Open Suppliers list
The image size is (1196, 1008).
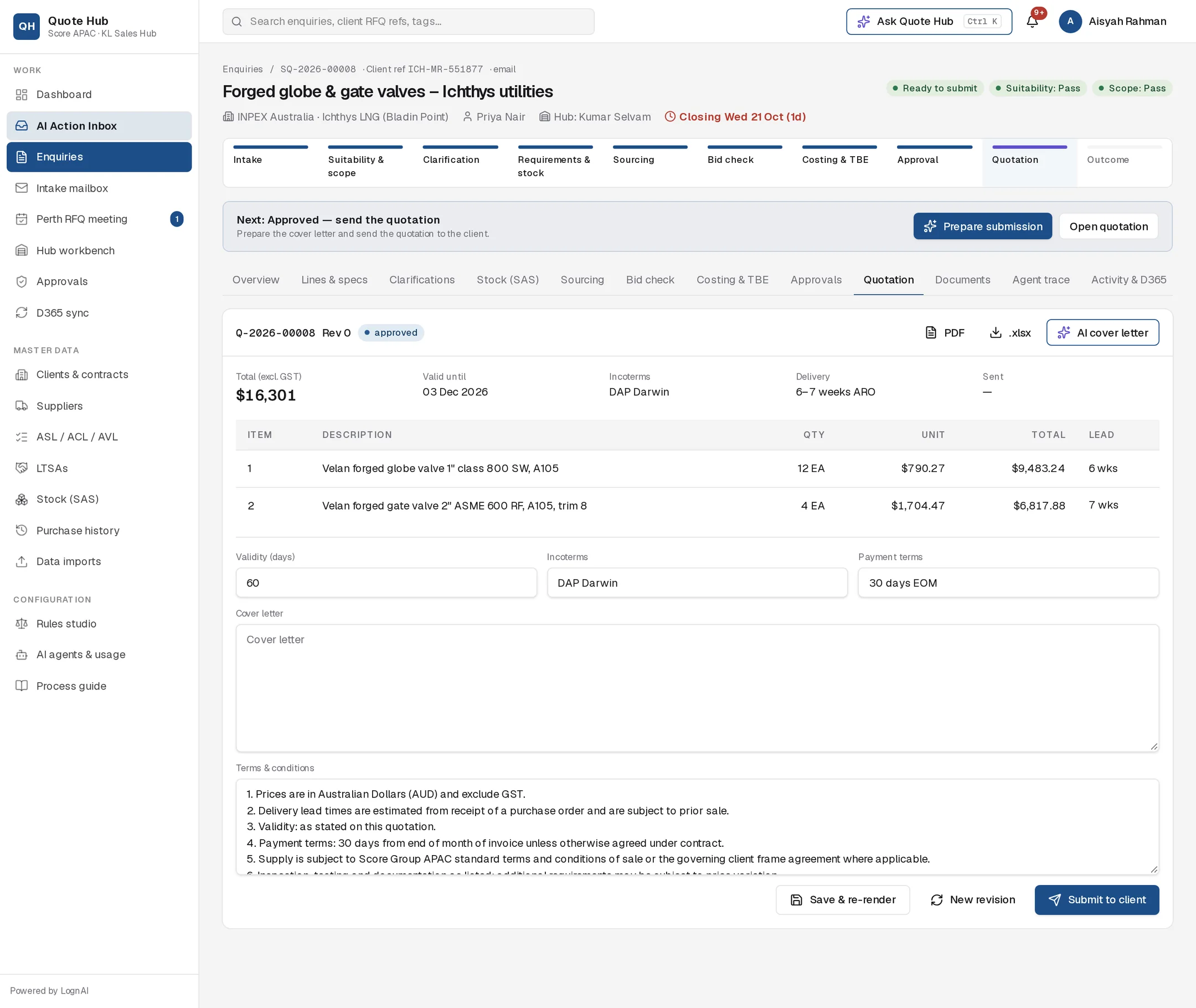[x=99, y=406]
